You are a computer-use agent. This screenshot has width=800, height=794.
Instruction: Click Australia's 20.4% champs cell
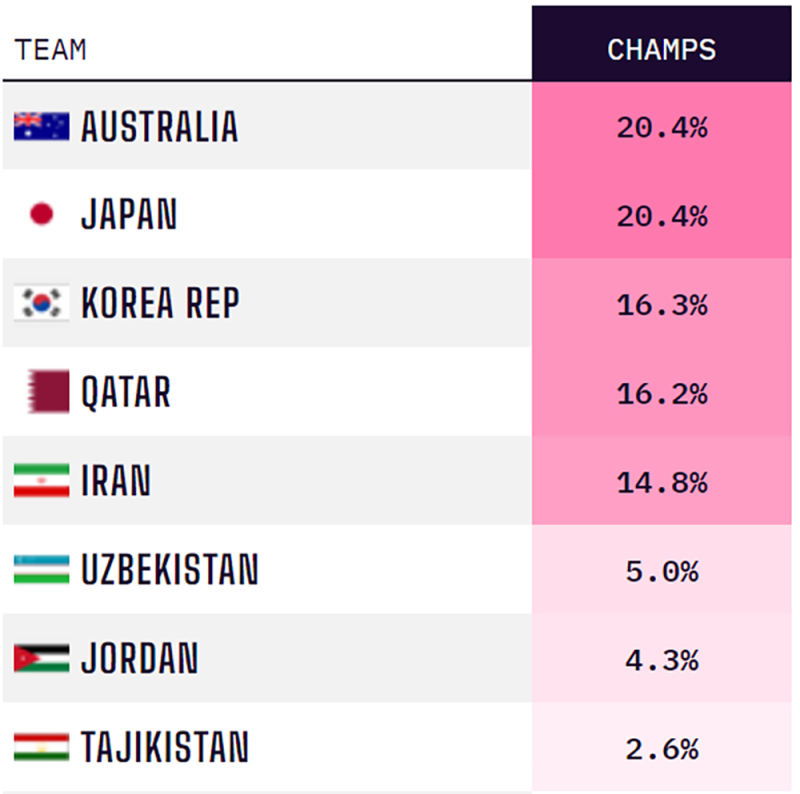coord(662,126)
